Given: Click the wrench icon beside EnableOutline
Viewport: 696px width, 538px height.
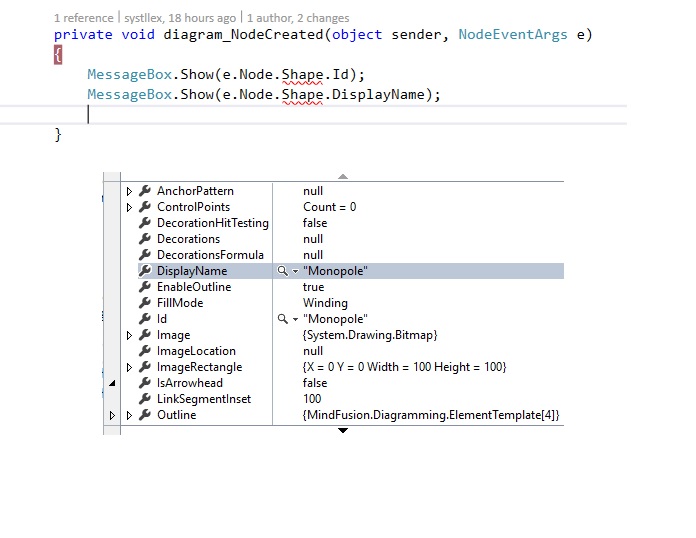Looking at the screenshot, I should (x=145, y=287).
